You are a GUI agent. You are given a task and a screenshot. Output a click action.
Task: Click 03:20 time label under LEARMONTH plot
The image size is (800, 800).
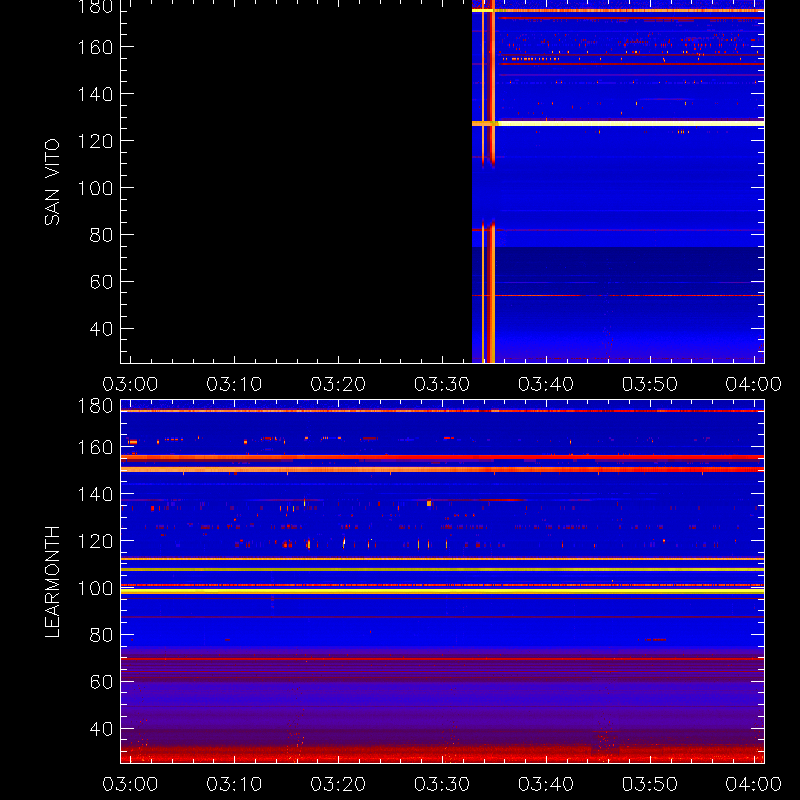[x=338, y=784]
